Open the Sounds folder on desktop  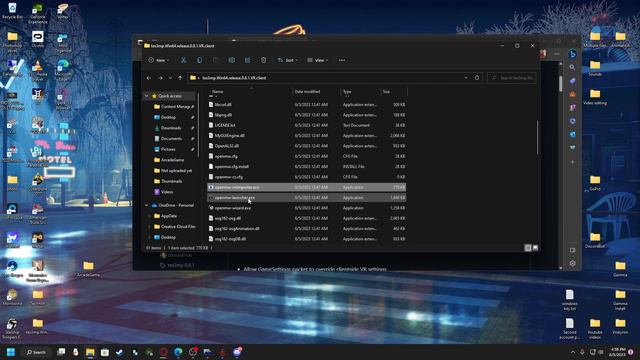tap(595, 68)
